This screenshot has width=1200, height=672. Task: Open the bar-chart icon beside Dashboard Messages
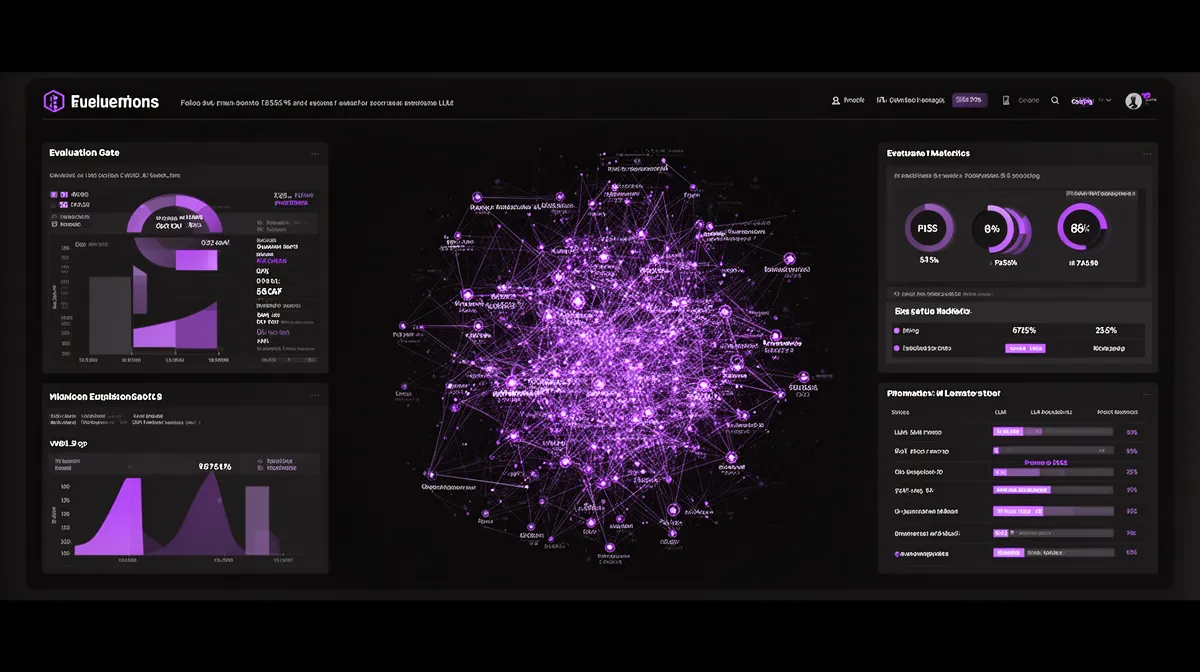click(x=882, y=100)
